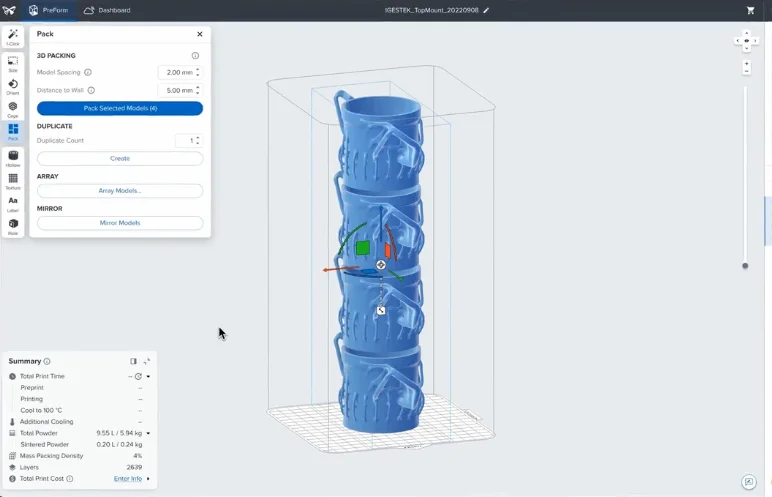Click the Array Models... button
The width and height of the screenshot is (772, 497).
[x=120, y=191]
